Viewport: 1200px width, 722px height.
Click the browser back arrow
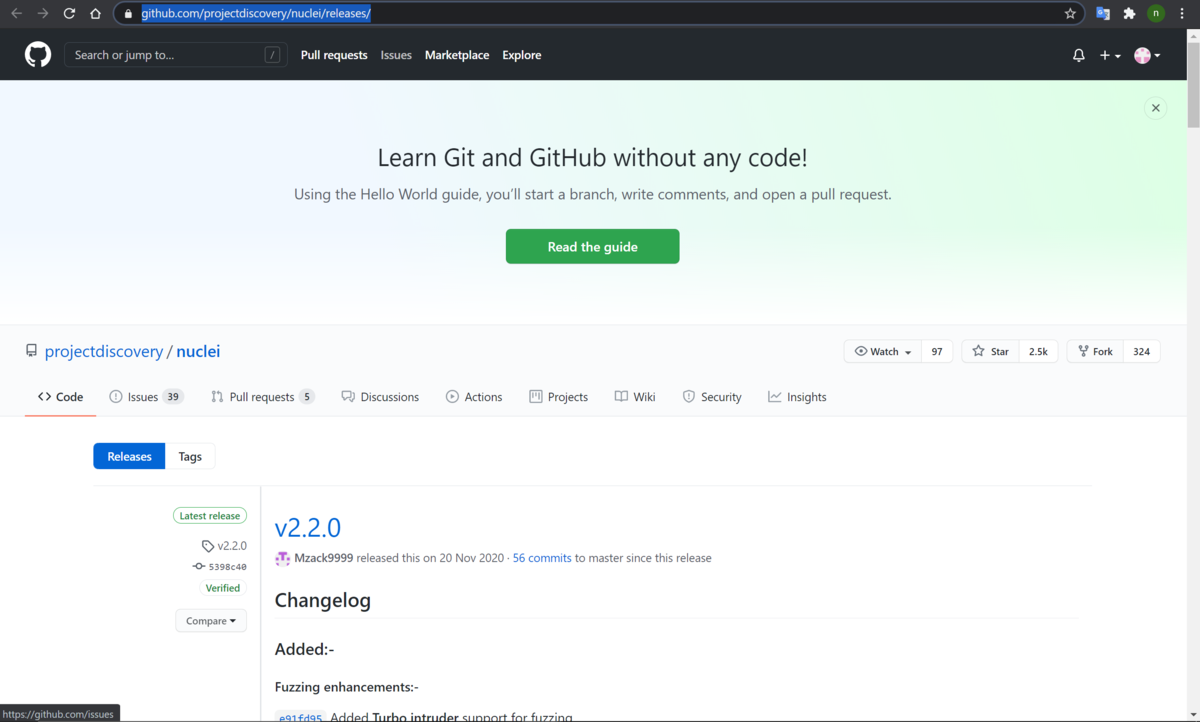point(17,14)
